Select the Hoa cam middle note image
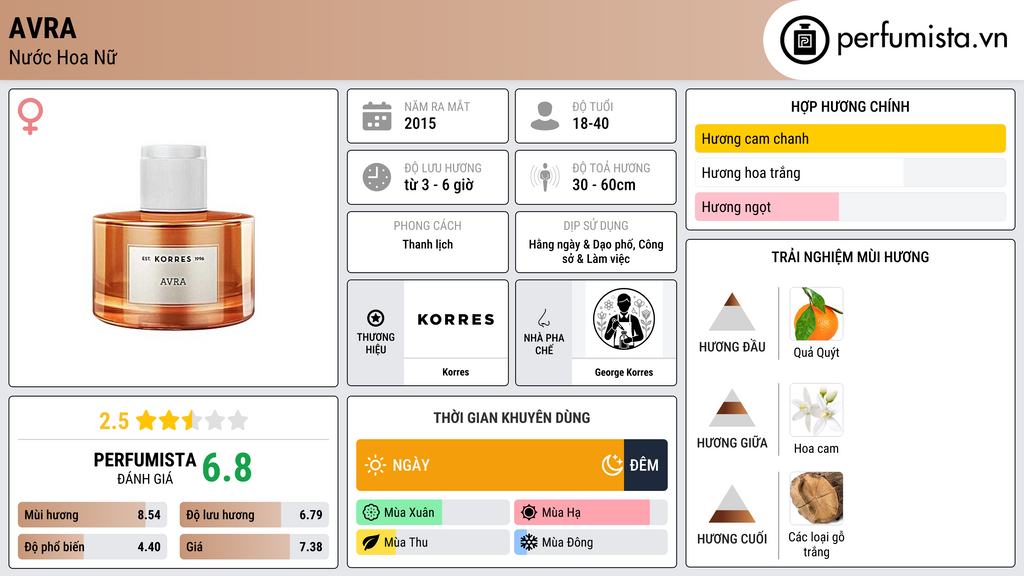Screen dimensions: 1024x576 tap(816, 410)
